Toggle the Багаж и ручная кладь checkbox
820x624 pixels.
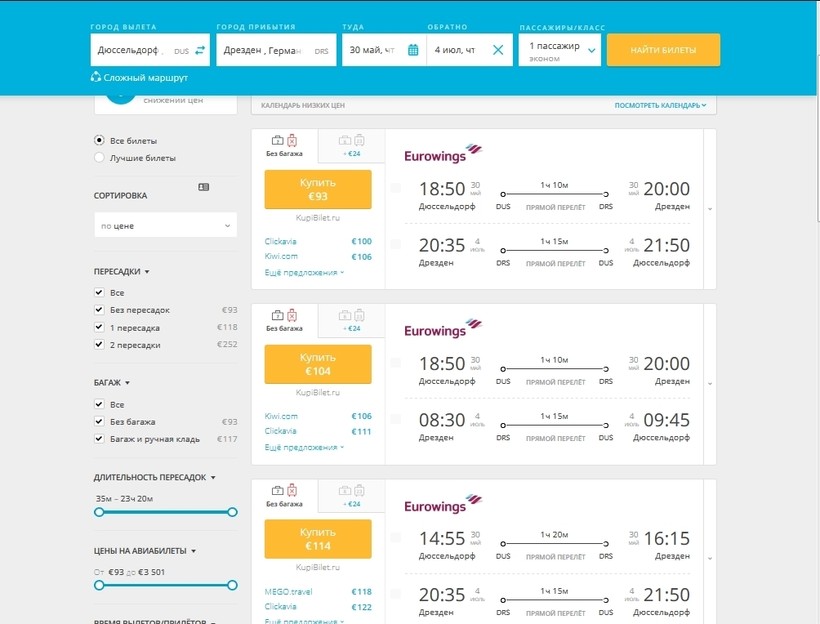(x=99, y=438)
